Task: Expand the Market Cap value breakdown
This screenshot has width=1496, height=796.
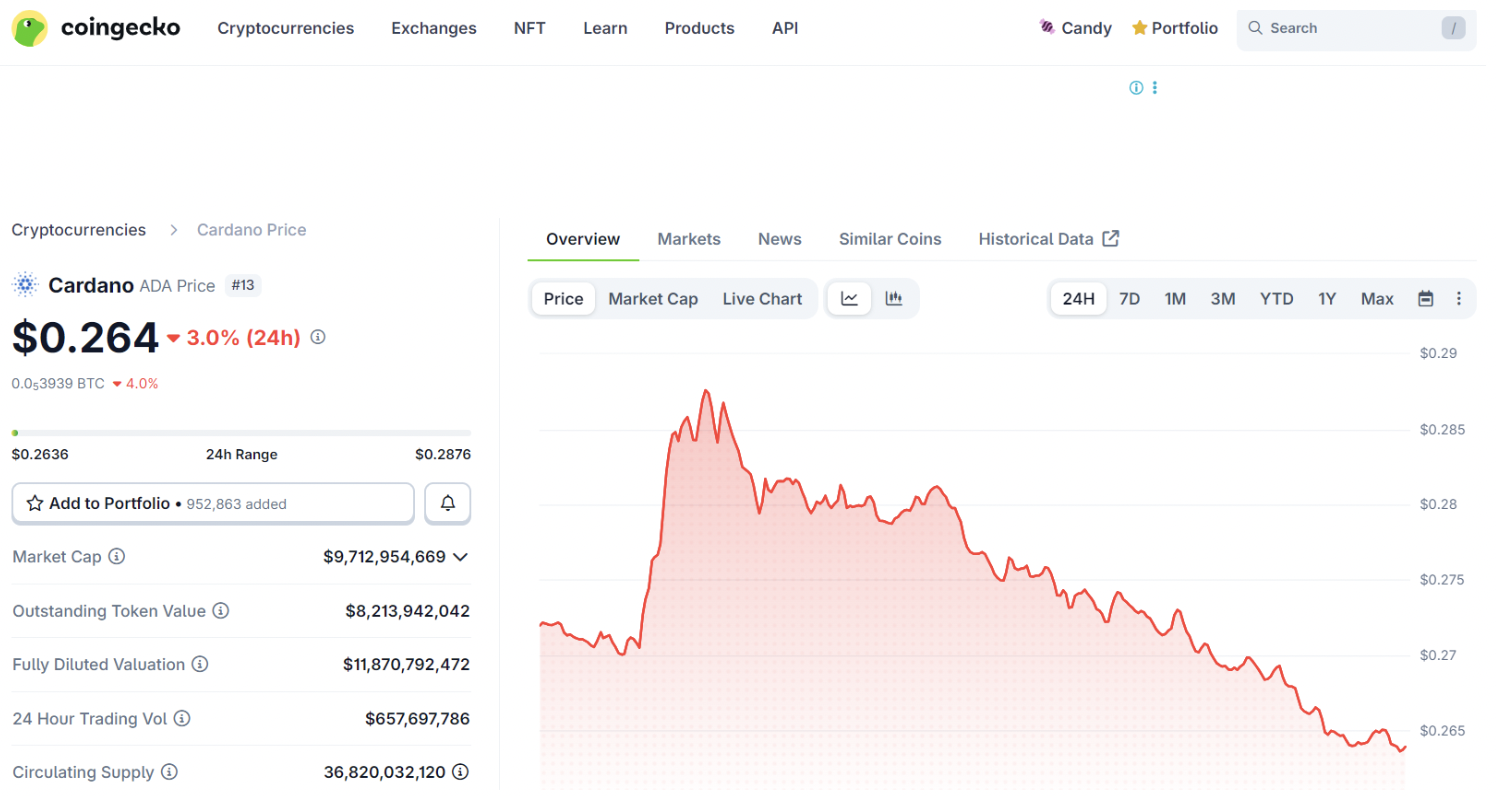Action: click(x=460, y=557)
